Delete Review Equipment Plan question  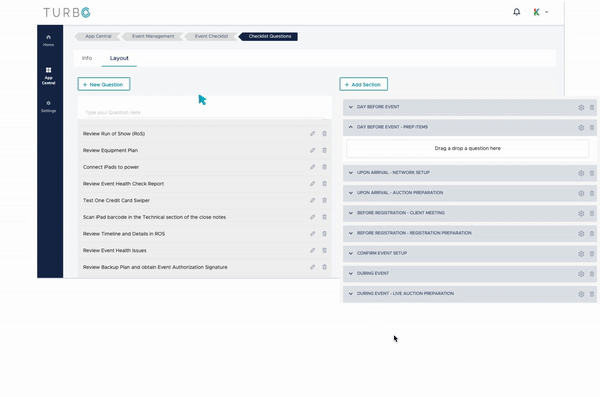click(324, 150)
